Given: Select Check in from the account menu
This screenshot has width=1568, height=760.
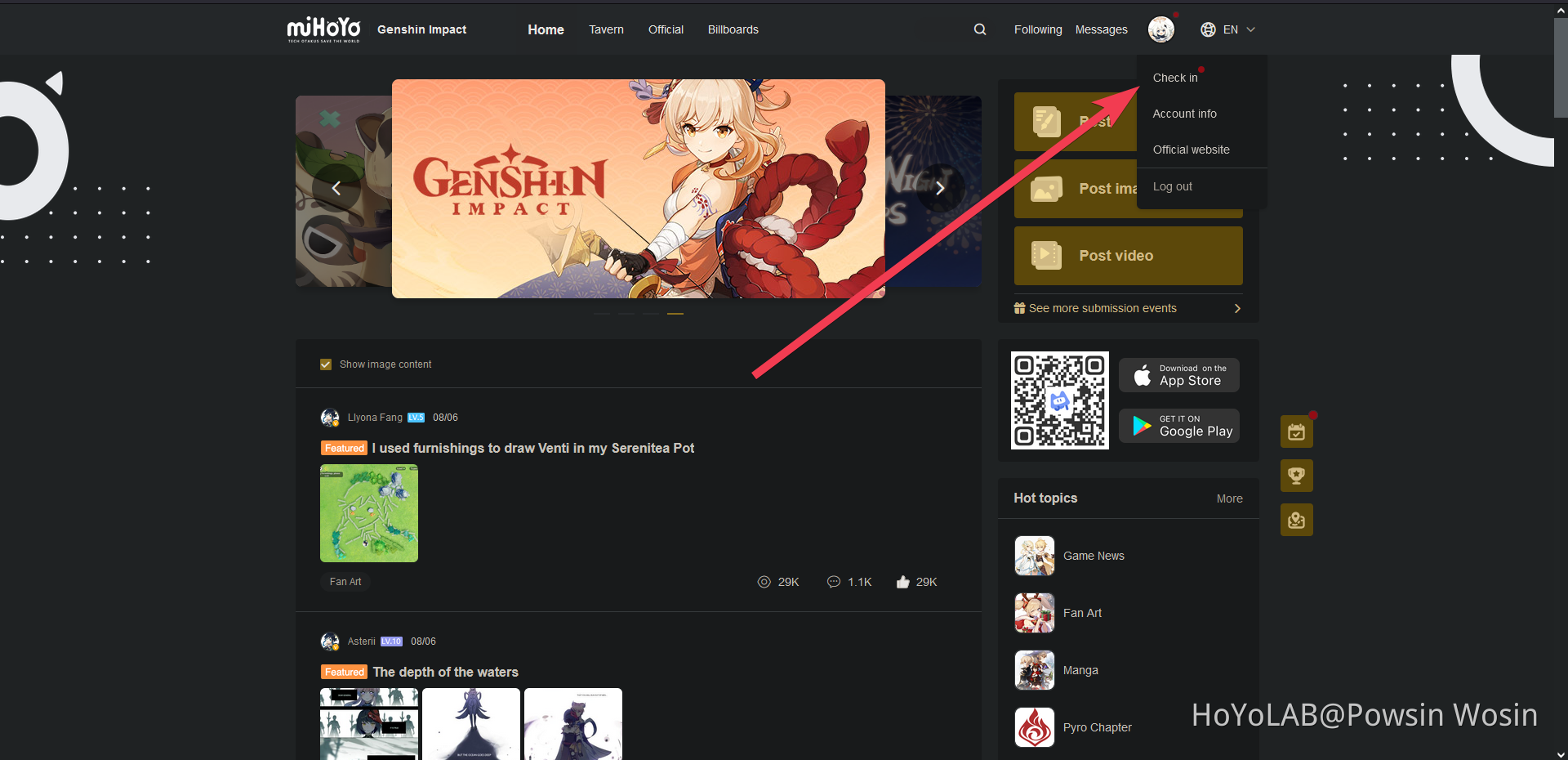Looking at the screenshot, I should [1174, 77].
